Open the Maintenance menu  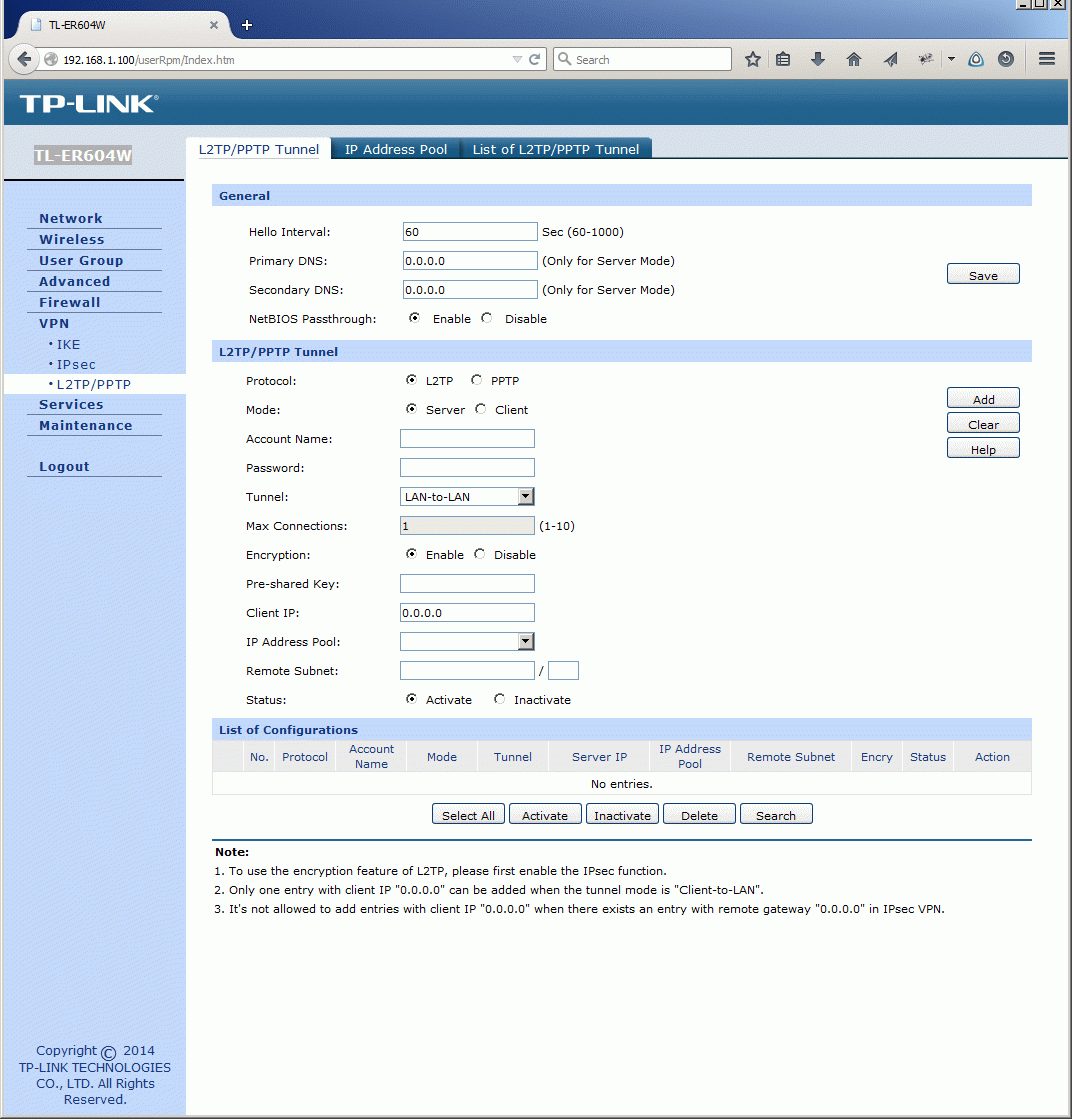coord(86,425)
